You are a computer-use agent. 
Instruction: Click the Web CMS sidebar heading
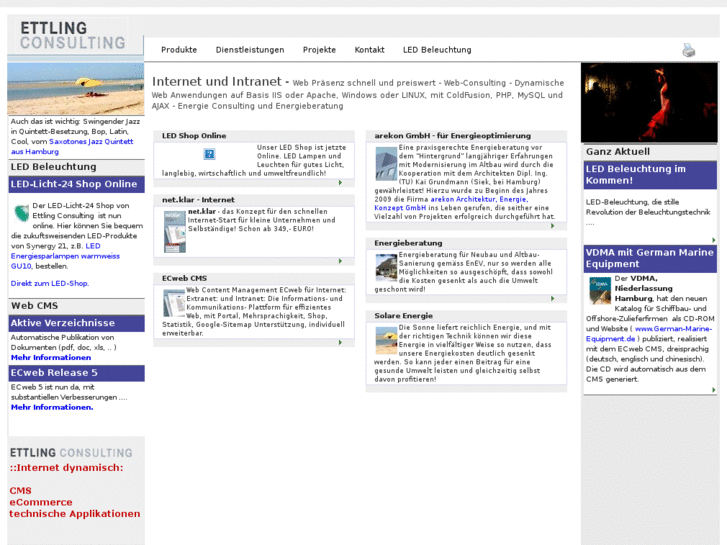(x=34, y=306)
